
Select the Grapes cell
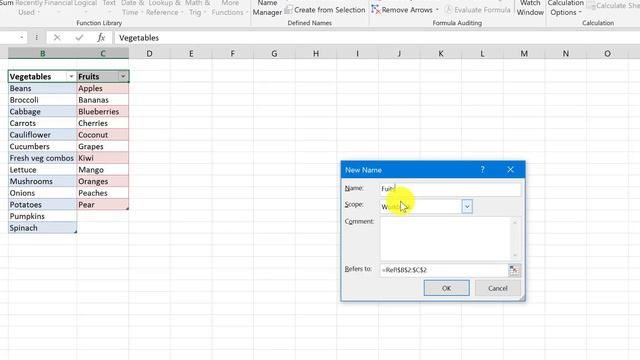coord(103,147)
